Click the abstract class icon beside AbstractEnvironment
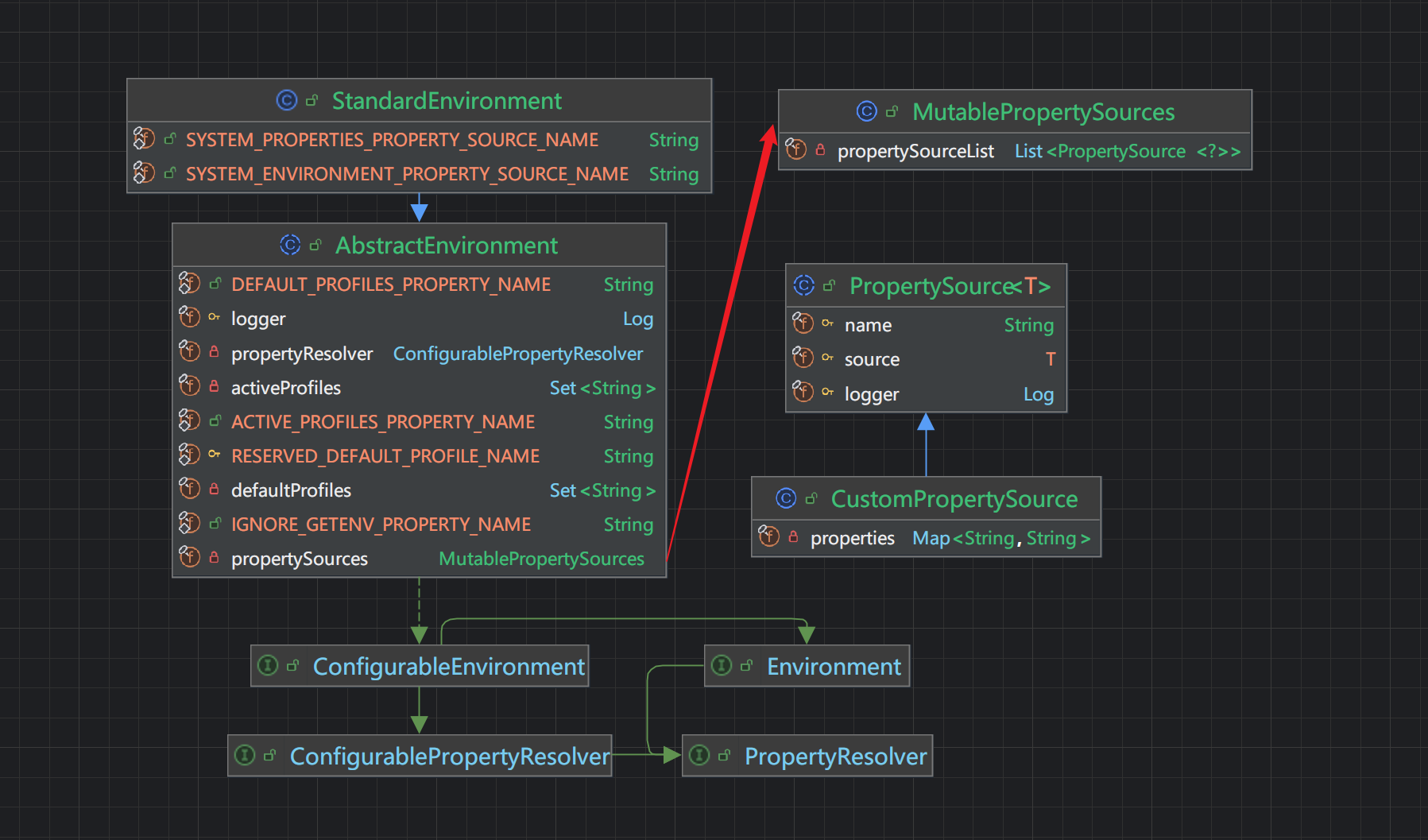 290,245
